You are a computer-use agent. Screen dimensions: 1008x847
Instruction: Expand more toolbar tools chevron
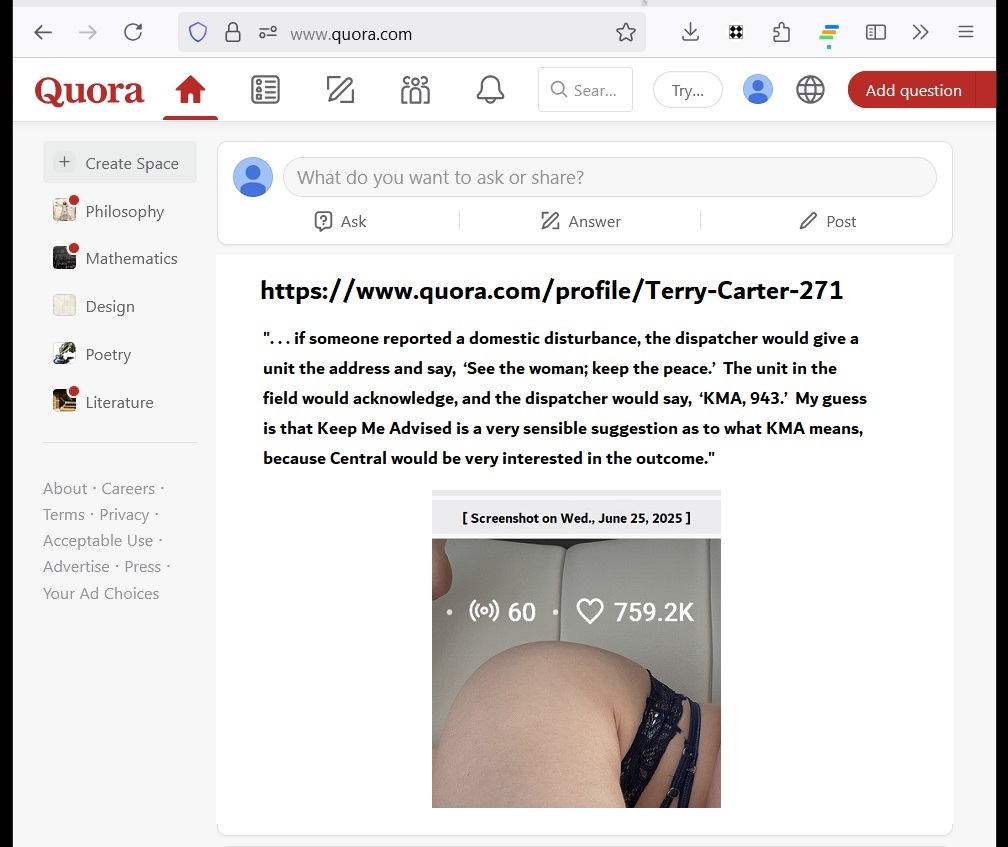pyautogui.click(x=921, y=32)
